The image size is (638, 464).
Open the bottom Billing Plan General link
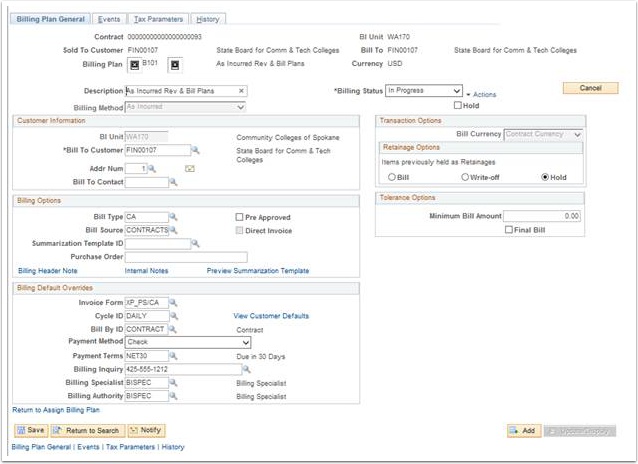(x=41, y=447)
